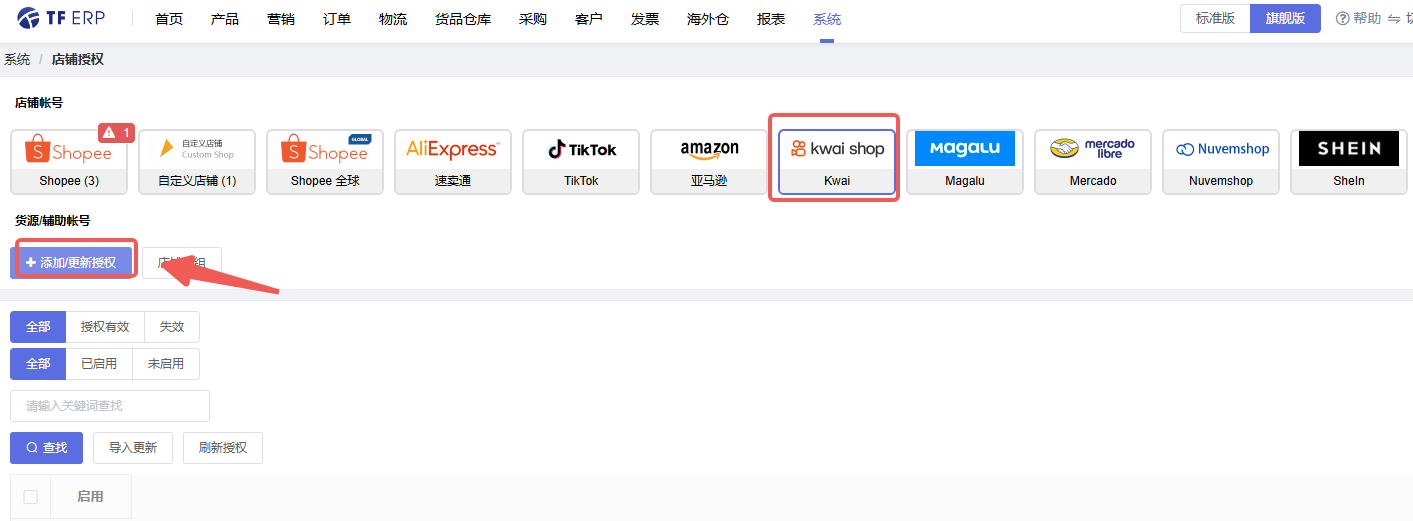Viewport: 1413px width, 521px height.
Task: Open the 货品仓库 menu
Action: pos(463,19)
